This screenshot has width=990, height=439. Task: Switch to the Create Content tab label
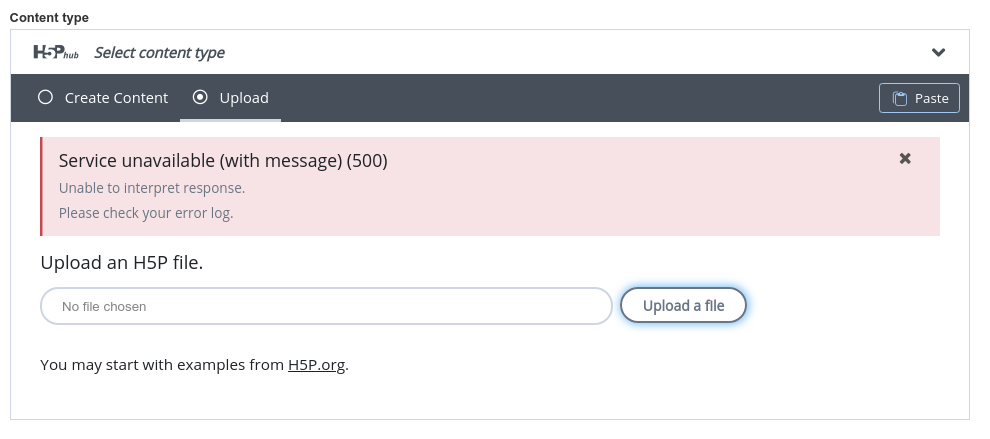(116, 98)
